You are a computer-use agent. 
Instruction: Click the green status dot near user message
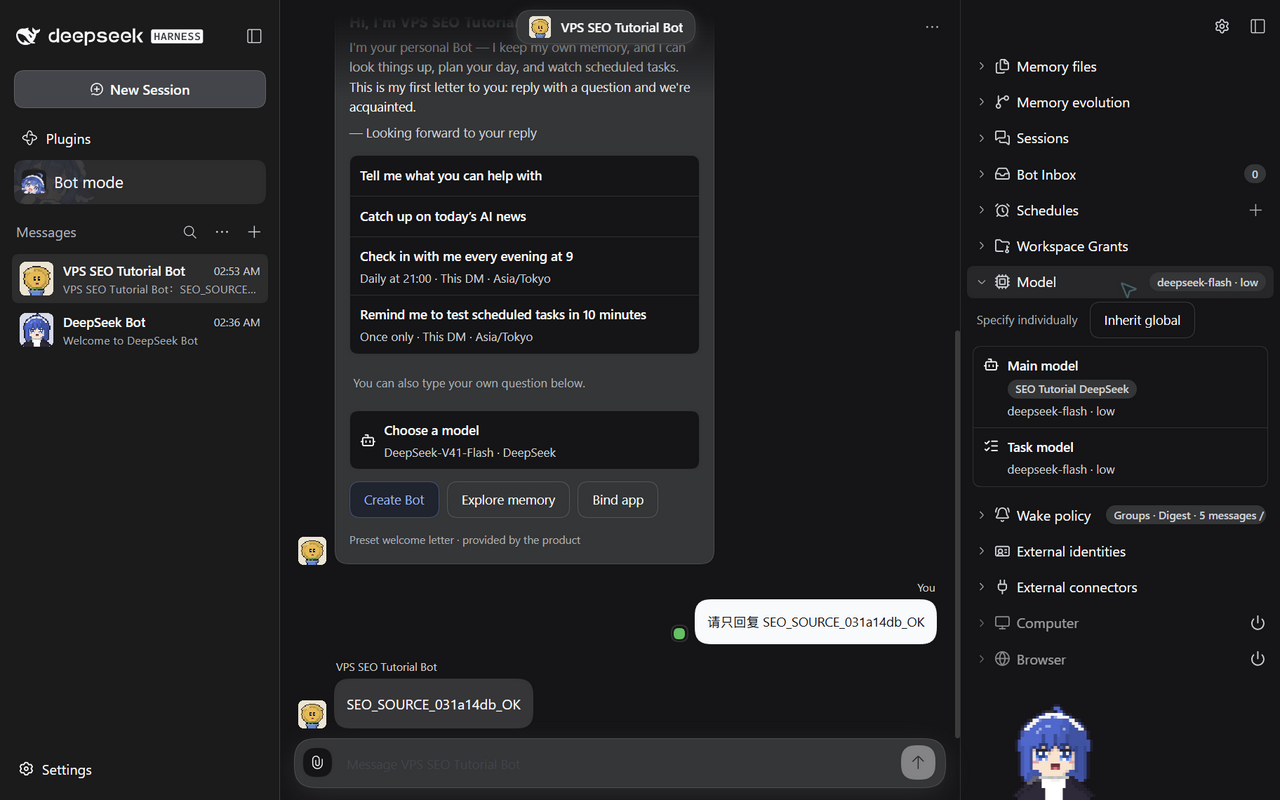[679, 633]
